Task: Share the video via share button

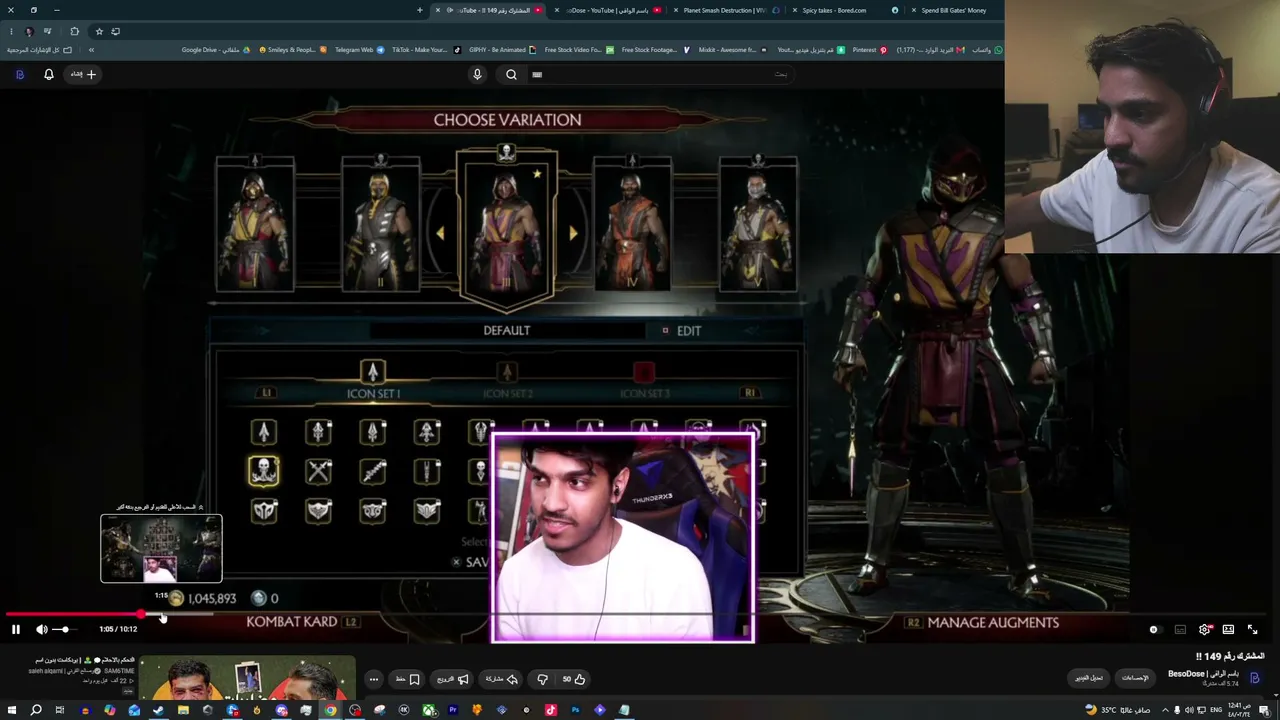Action: 502,679
